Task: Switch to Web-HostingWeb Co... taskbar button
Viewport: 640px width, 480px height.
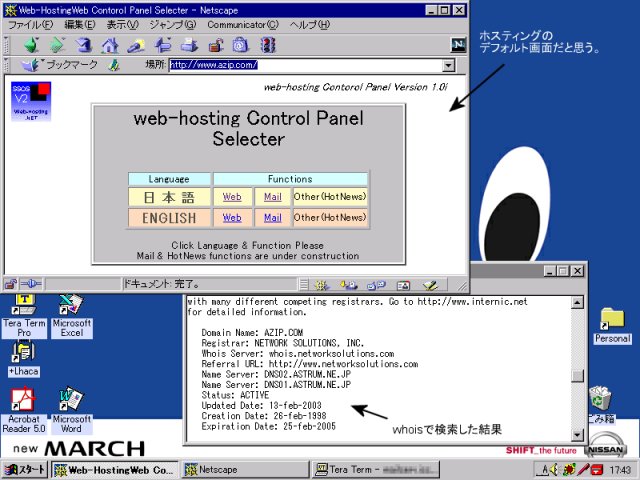Action: coord(115,470)
